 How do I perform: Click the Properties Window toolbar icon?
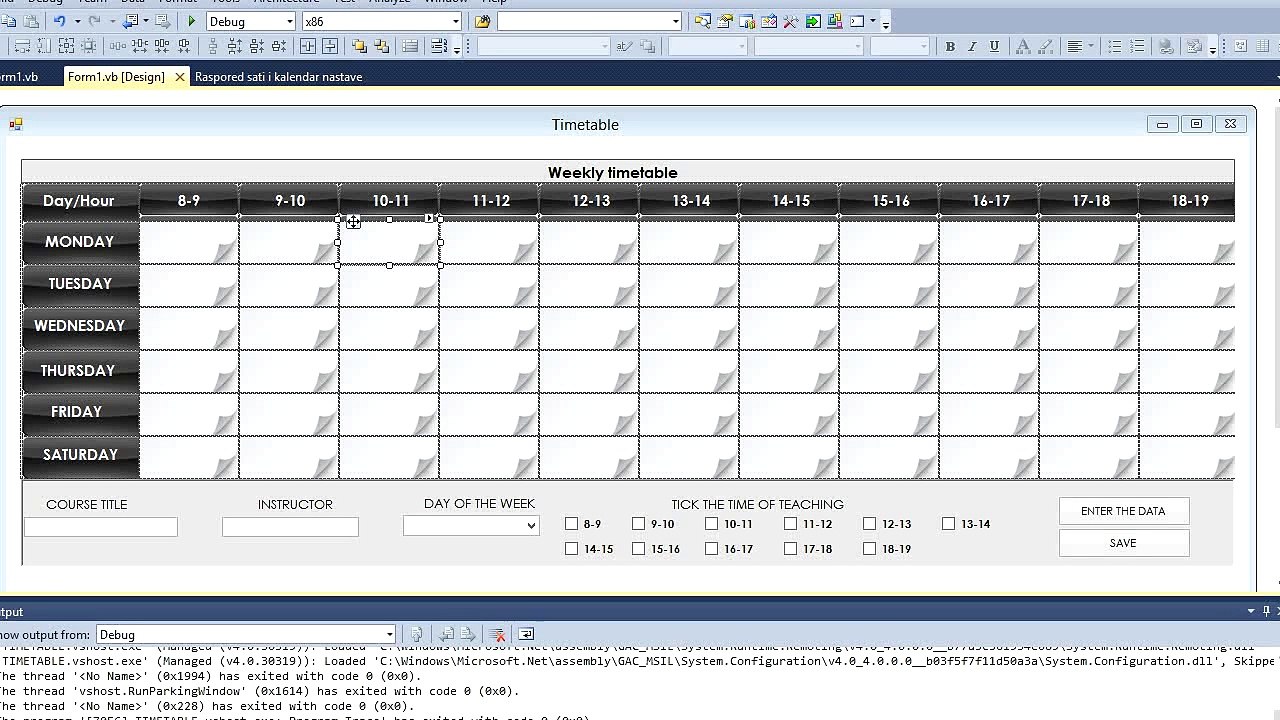725,21
